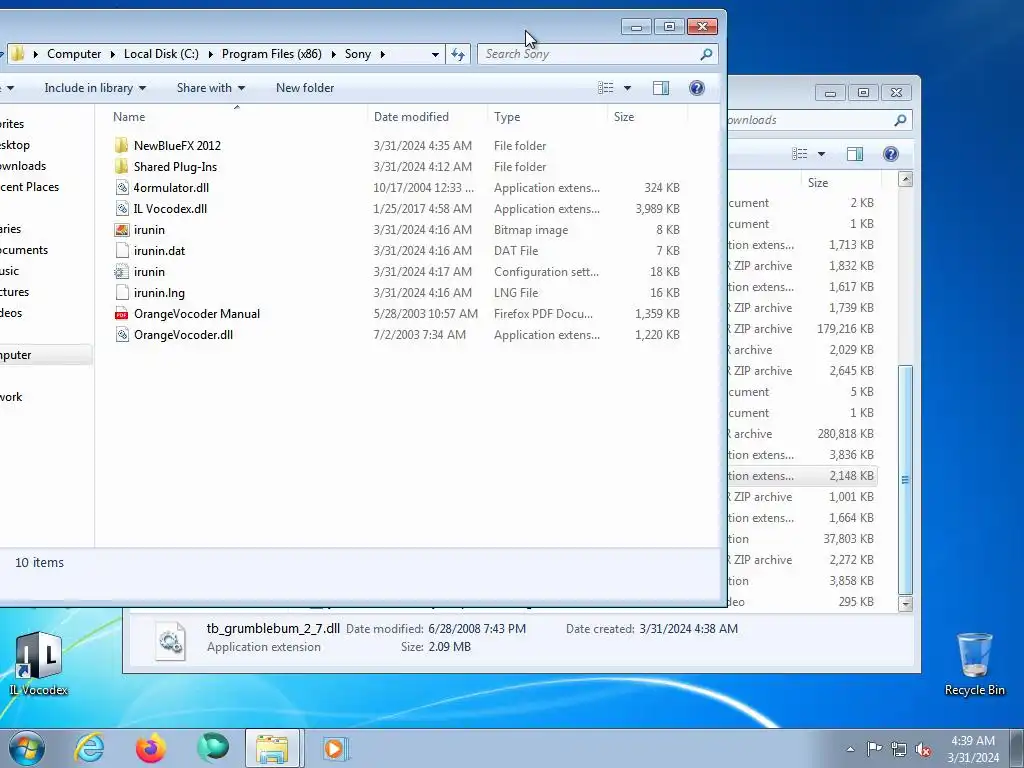Open the IL Vocodex desktop shortcut
This screenshot has width=1024, height=768.
coord(39,664)
